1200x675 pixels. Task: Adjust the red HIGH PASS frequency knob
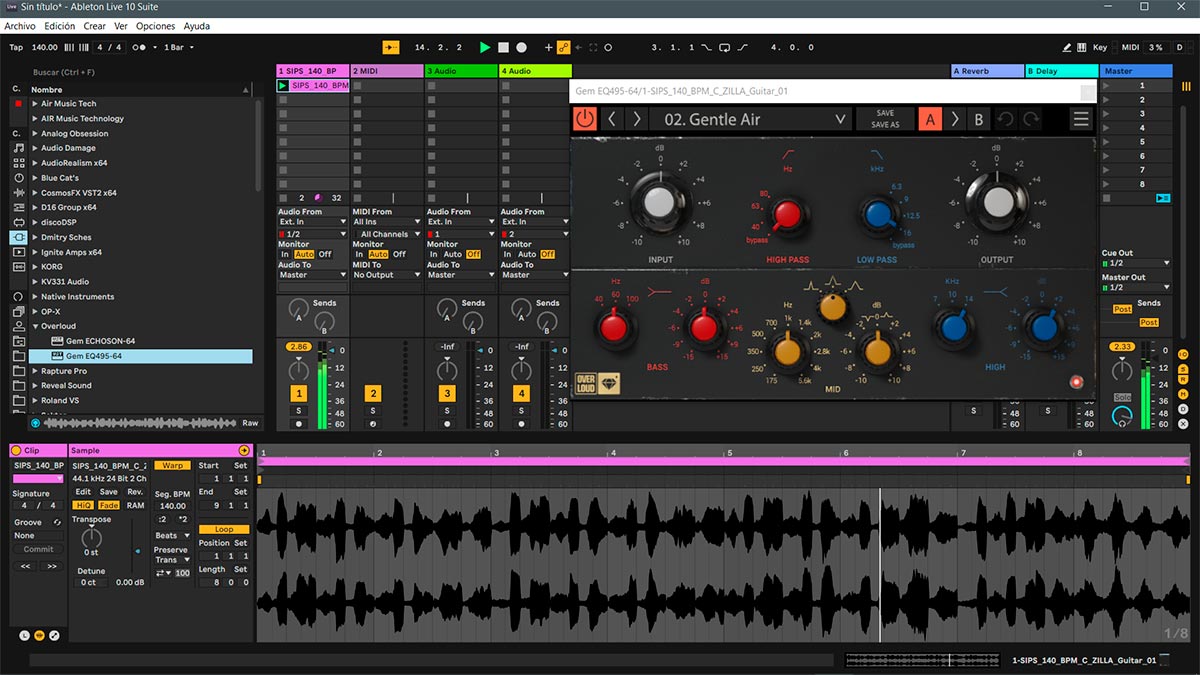point(787,213)
